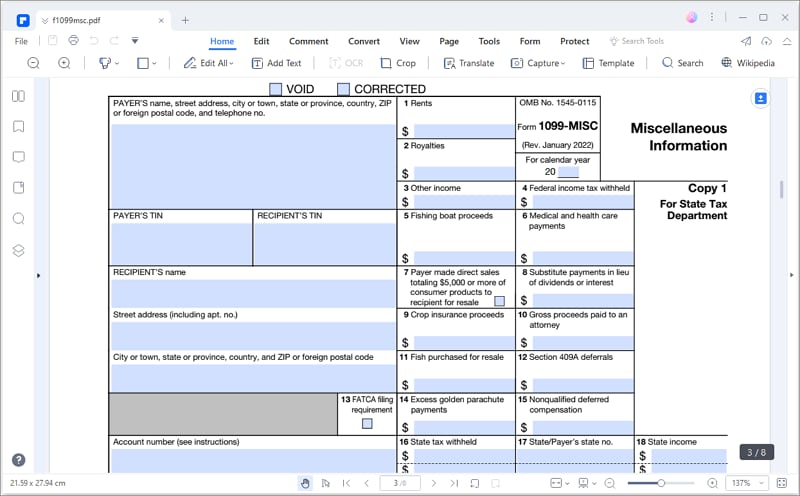Switch to the View tab
This screenshot has width=800, height=496.
point(409,41)
